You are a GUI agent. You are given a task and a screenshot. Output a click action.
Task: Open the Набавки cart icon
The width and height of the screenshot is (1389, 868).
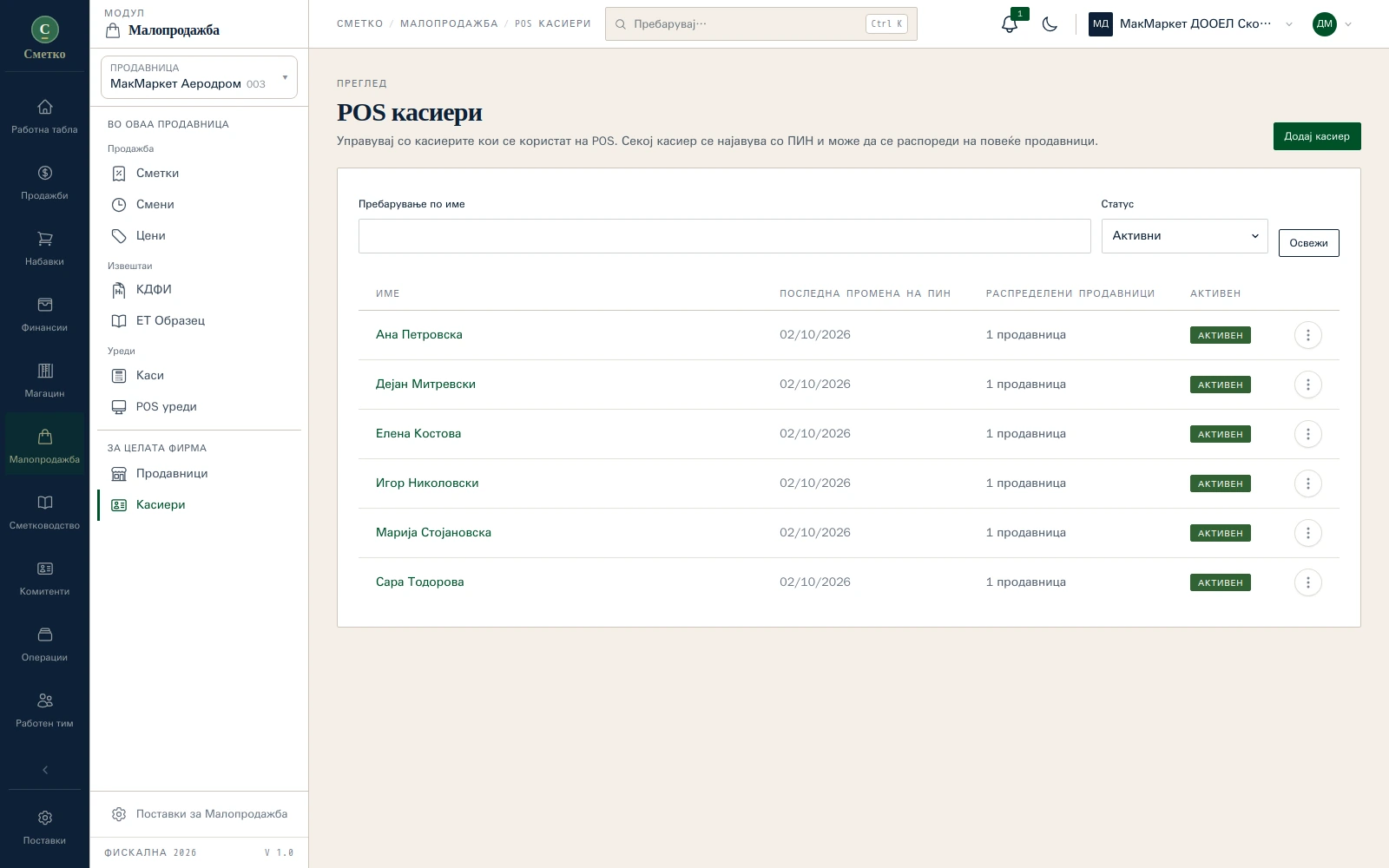(44, 239)
